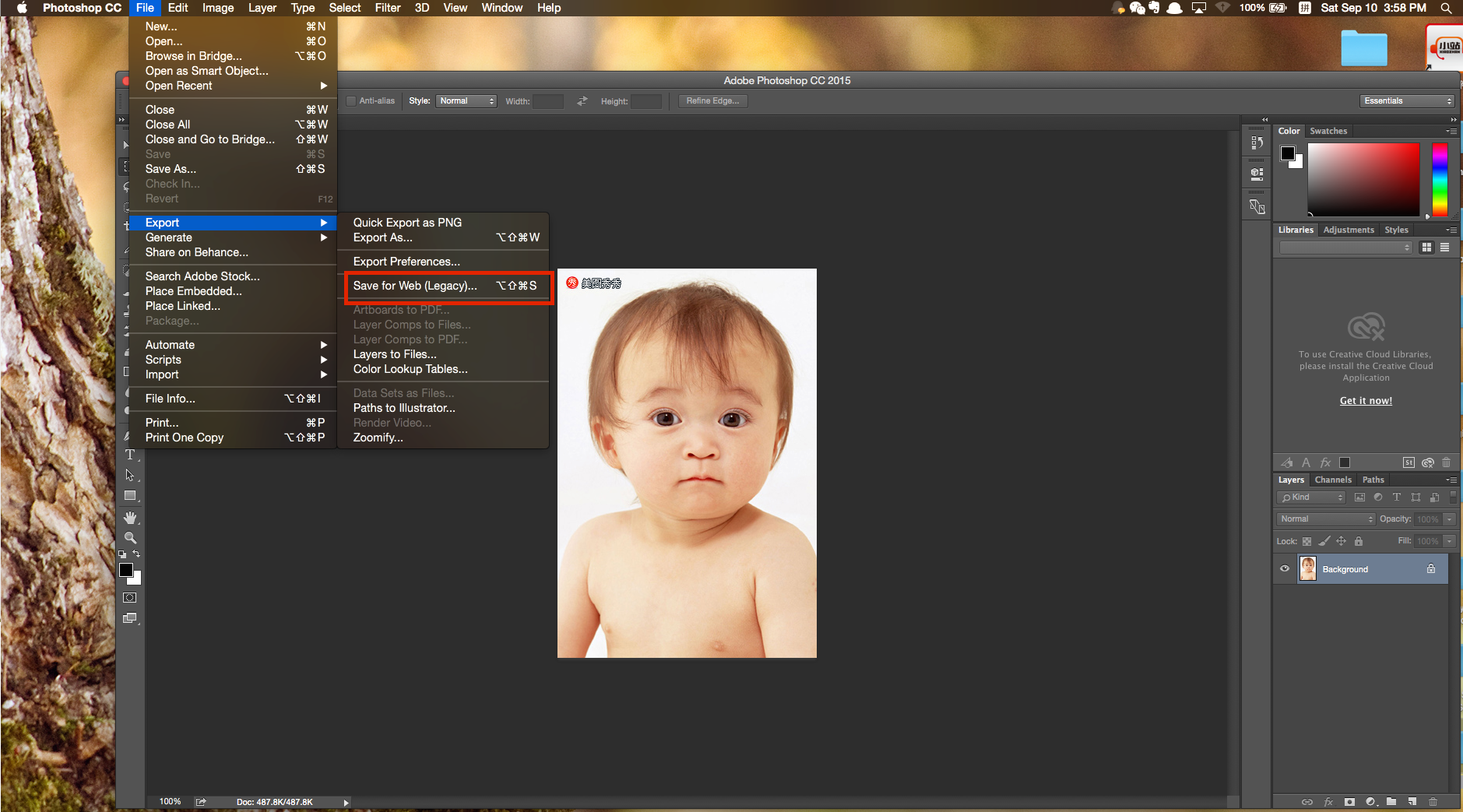The width and height of the screenshot is (1463, 812).
Task: Open the Style Normal dropdown in options bar
Action: [466, 101]
